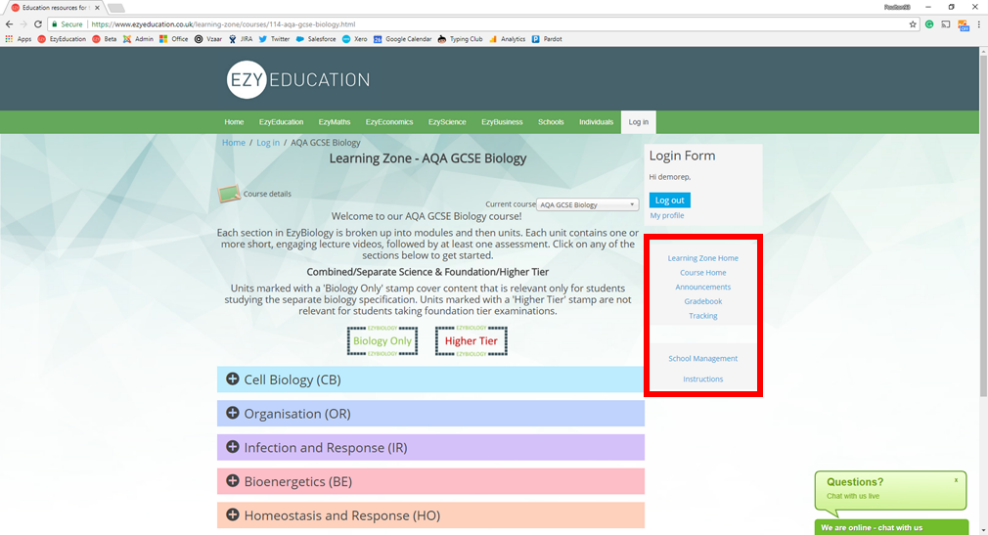Click the Questions? chat bubble
This screenshot has height=535, width=988.
pos(890,490)
